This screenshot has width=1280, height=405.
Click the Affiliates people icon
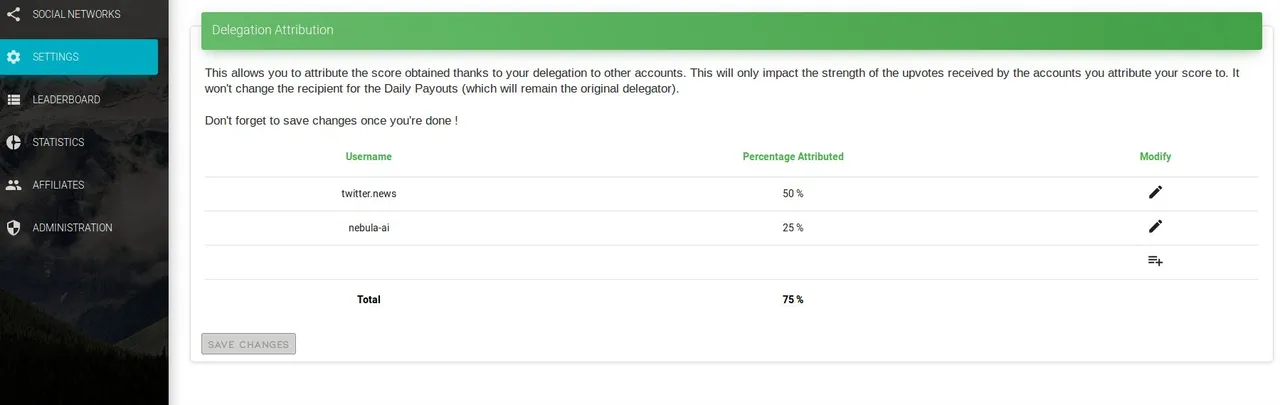(13, 185)
